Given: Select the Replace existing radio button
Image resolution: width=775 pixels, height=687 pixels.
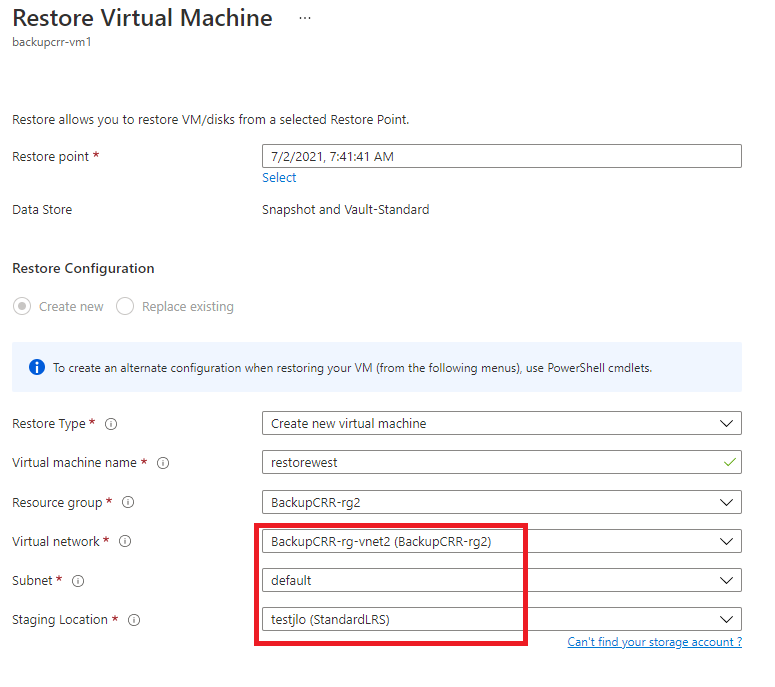Looking at the screenshot, I should point(125,306).
